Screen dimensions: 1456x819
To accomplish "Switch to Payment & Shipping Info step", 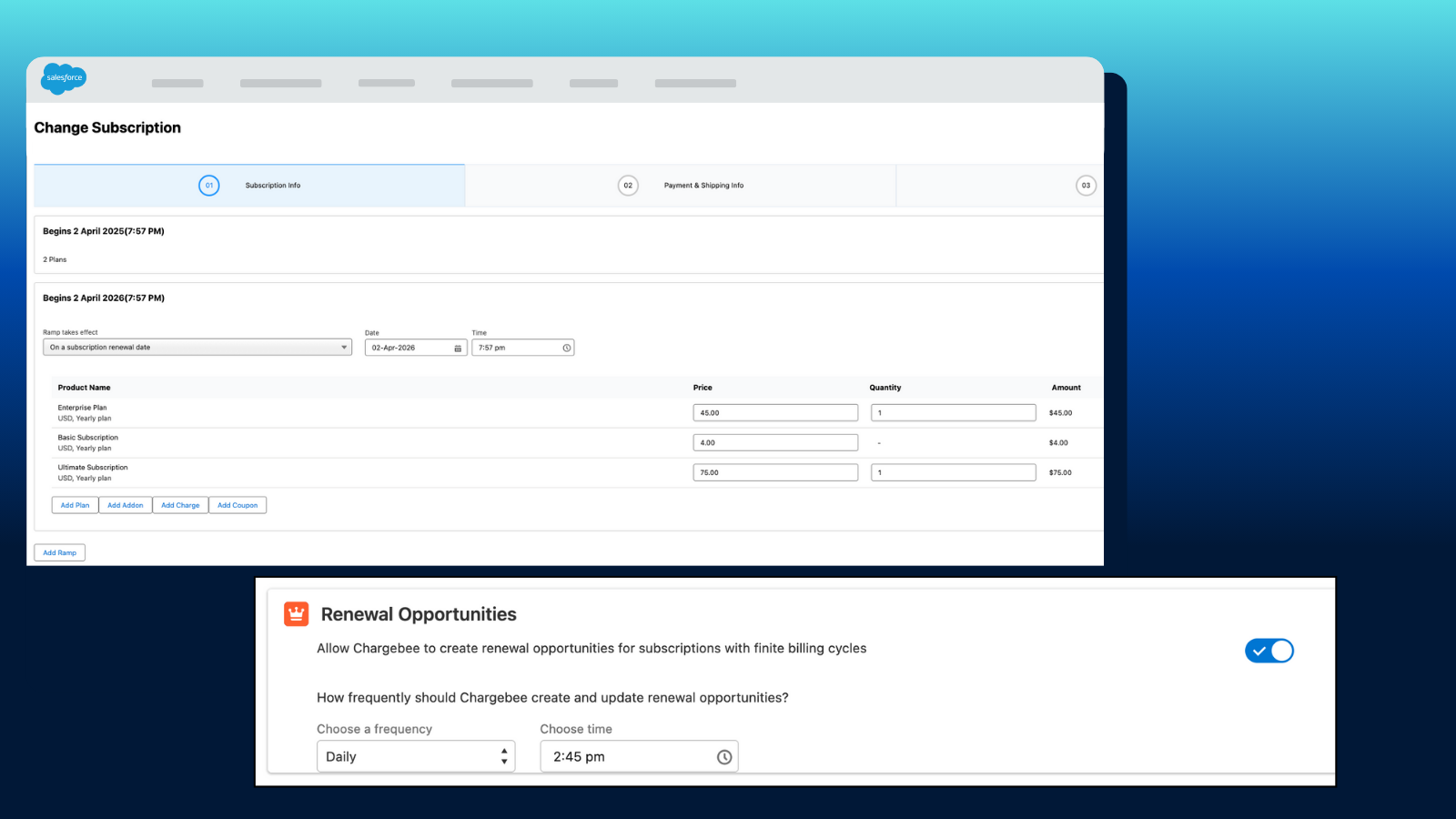I will (x=703, y=186).
